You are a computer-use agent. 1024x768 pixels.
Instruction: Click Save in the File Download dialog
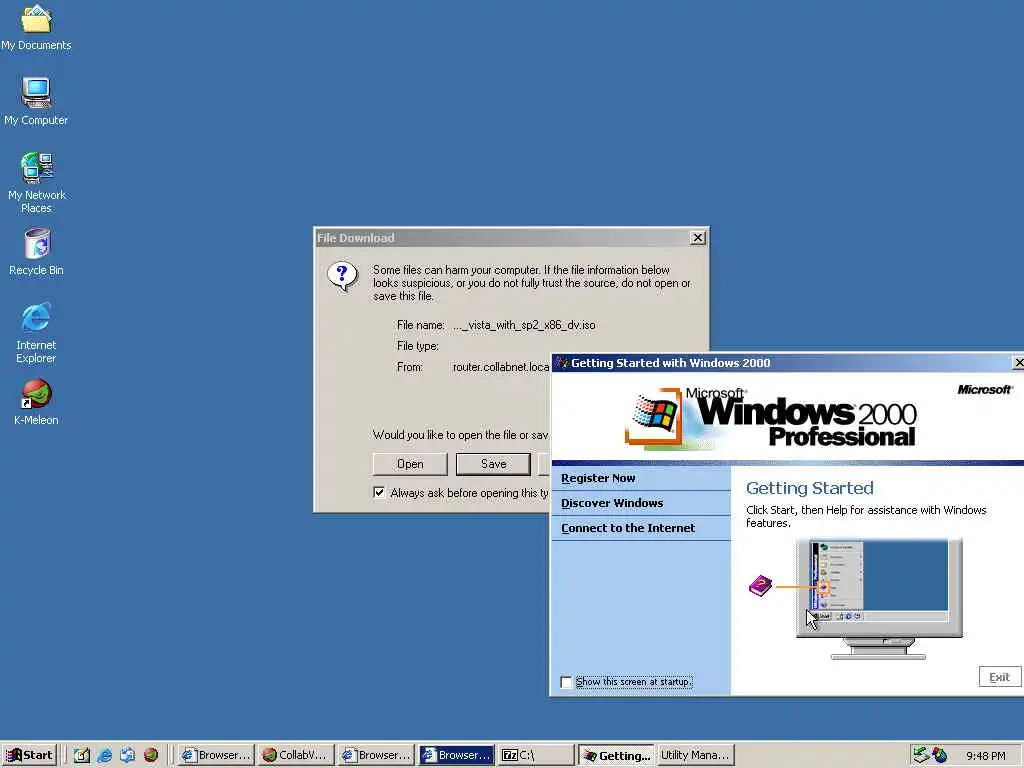(x=493, y=464)
